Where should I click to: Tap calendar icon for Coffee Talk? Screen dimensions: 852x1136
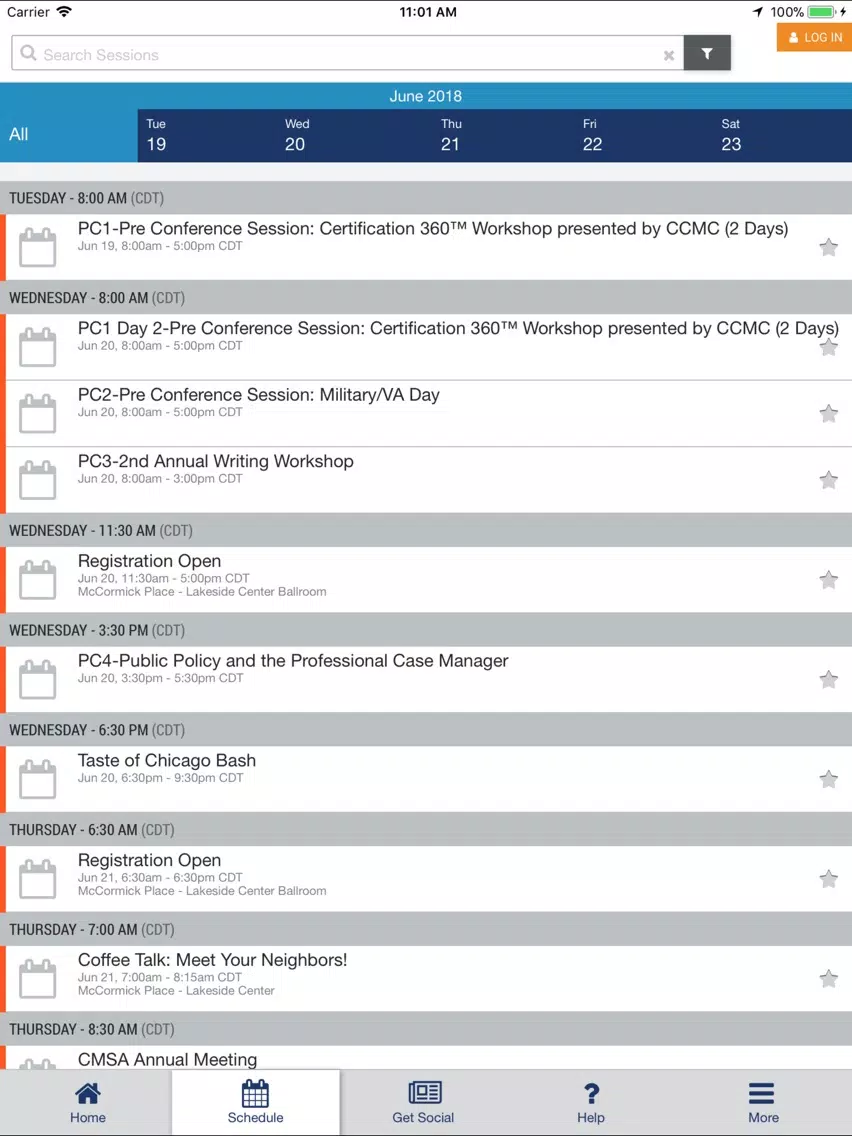click(x=38, y=978)
